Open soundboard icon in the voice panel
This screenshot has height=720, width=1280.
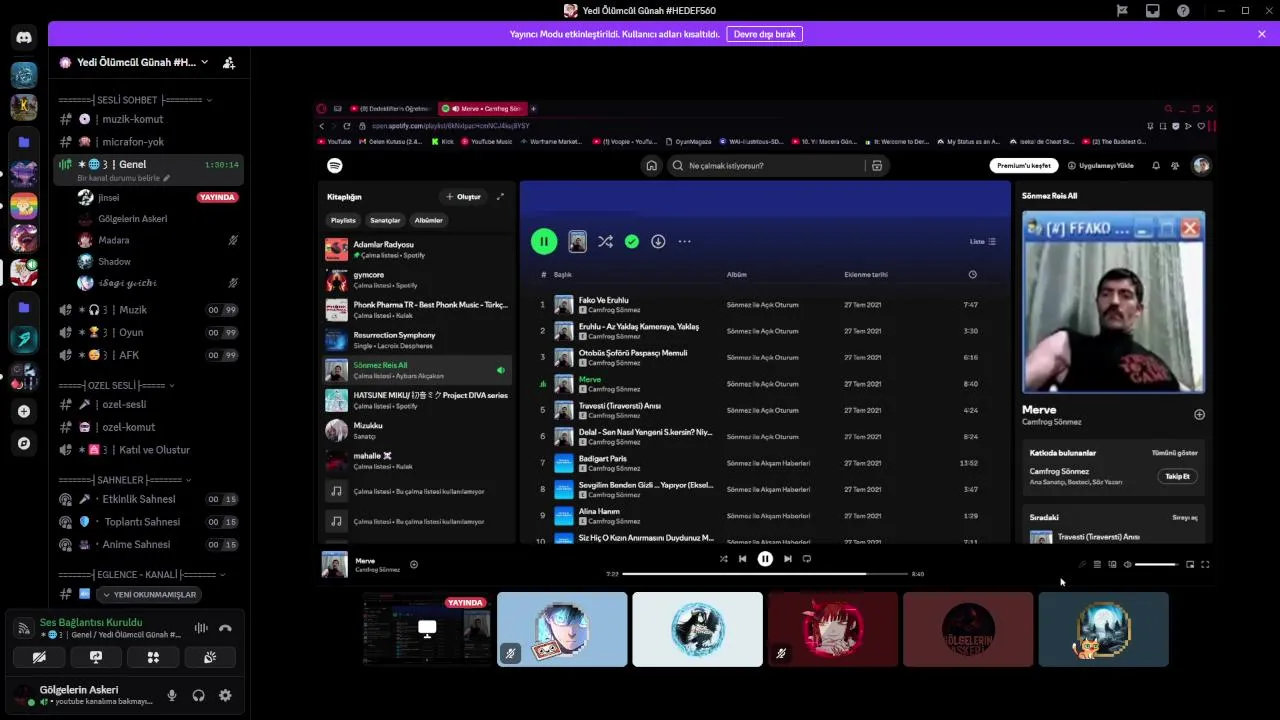(210, 657)
